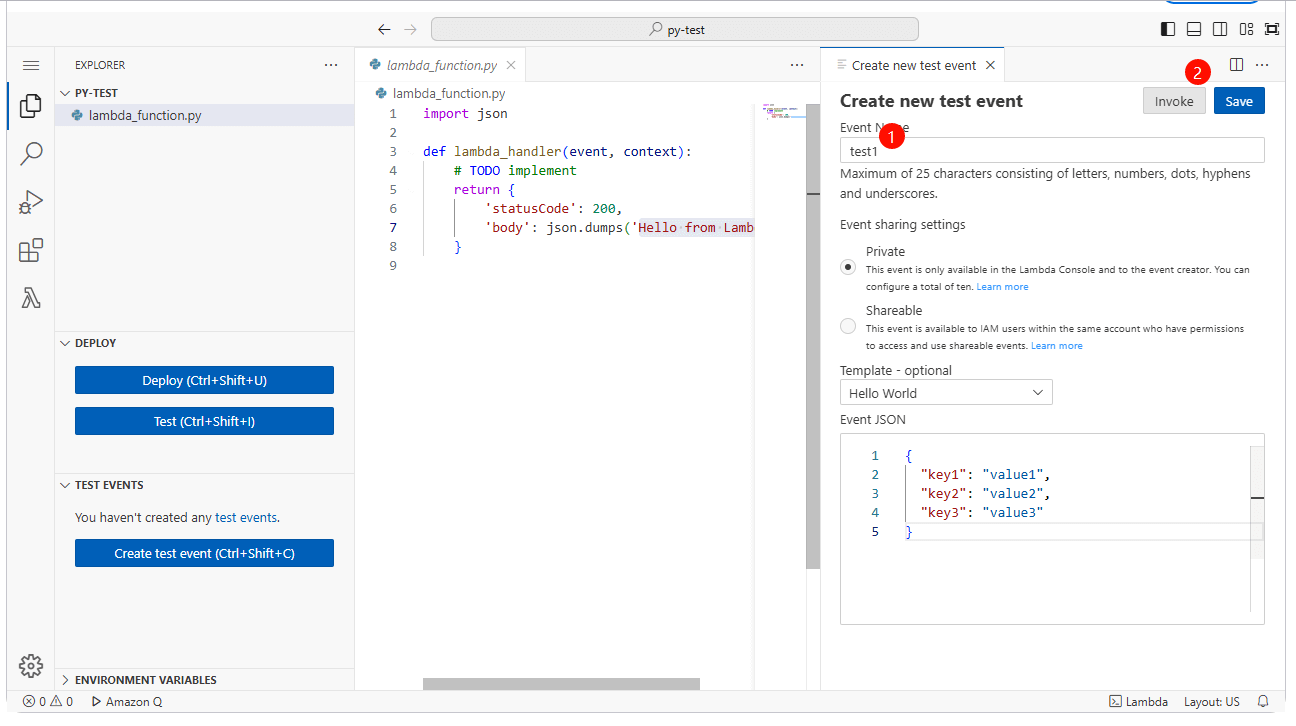The image size is (1296, 726).
Task: Close the Create new test event tab
Action: [x=990, y=65]
